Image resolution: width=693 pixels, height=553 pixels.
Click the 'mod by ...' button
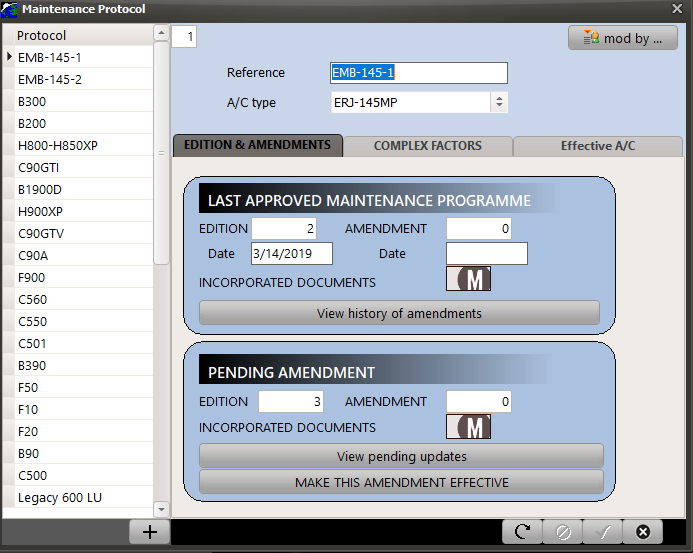pyautogui.click(x=622, y=38)
